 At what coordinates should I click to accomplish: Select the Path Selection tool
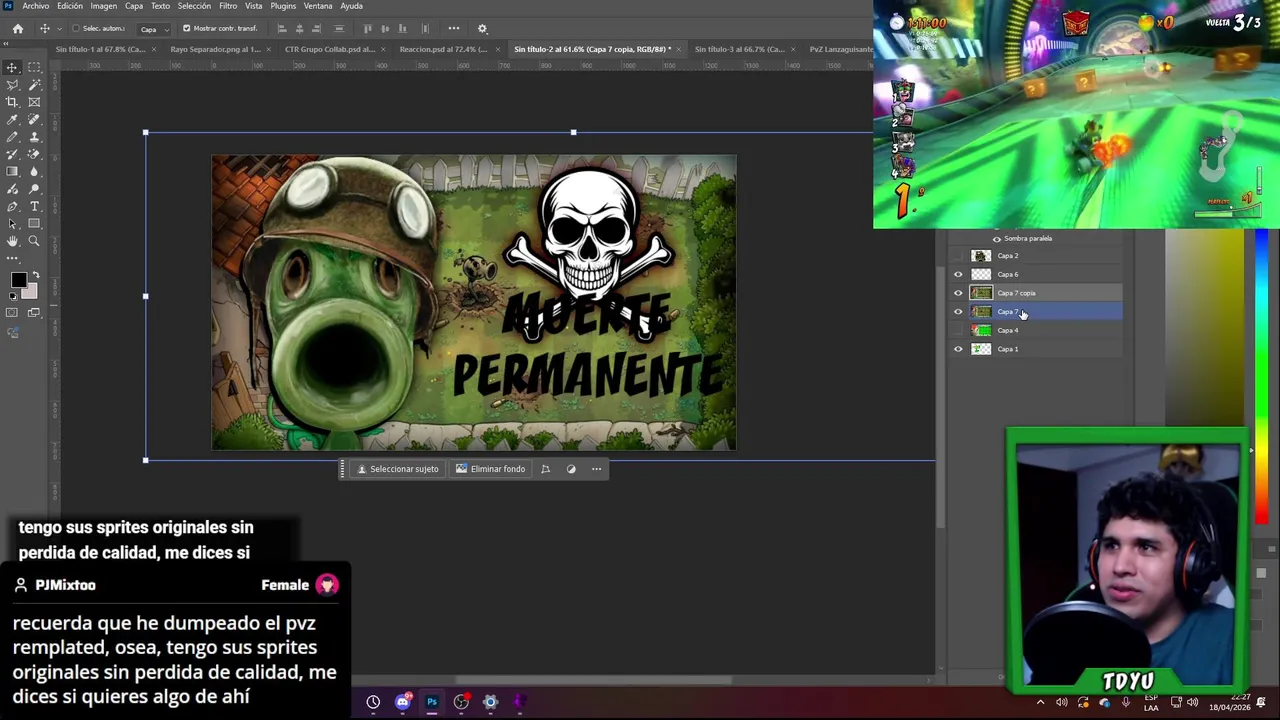click(12, 224)
